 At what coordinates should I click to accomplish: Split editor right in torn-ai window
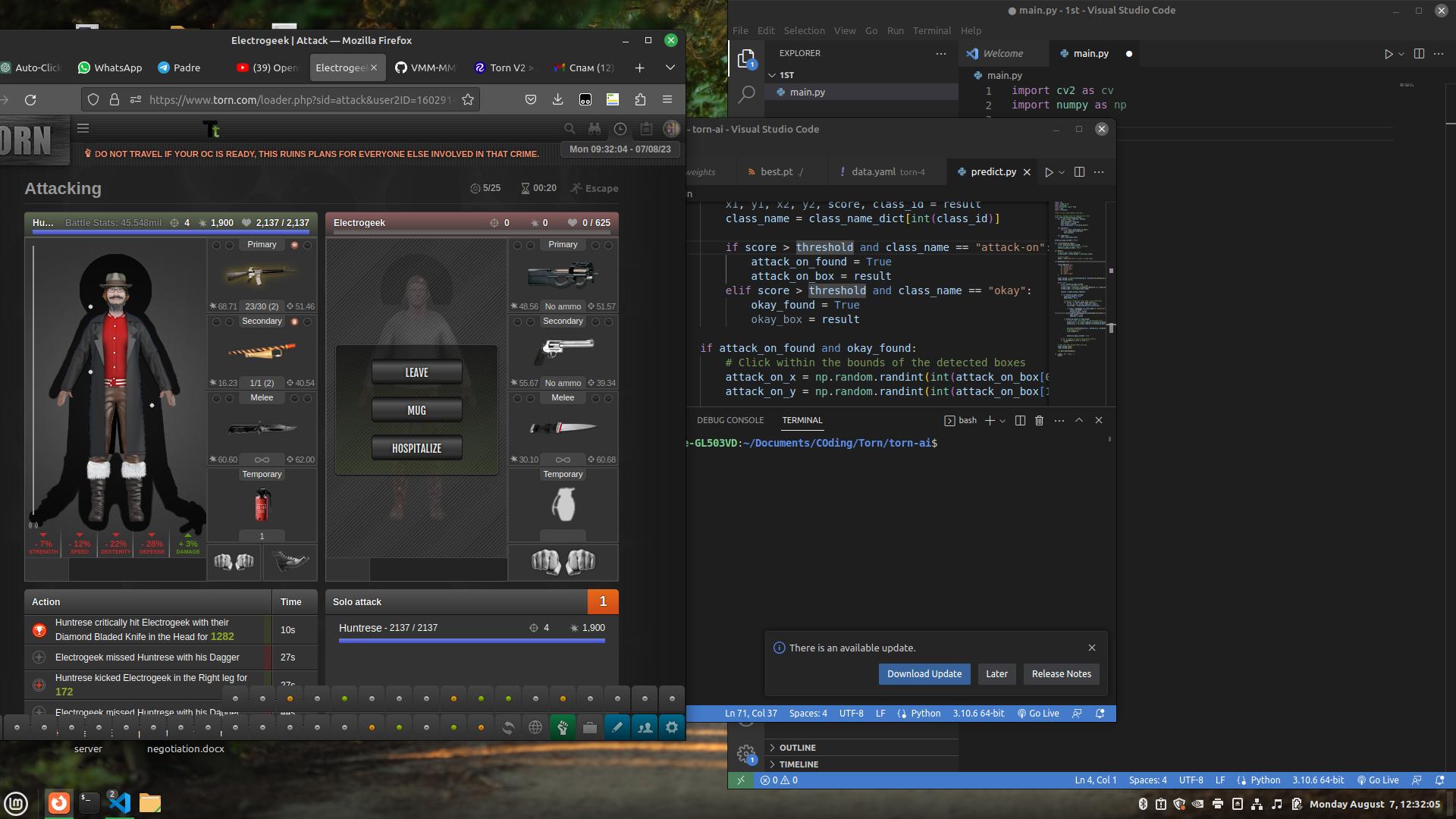tap(1080, 172)
